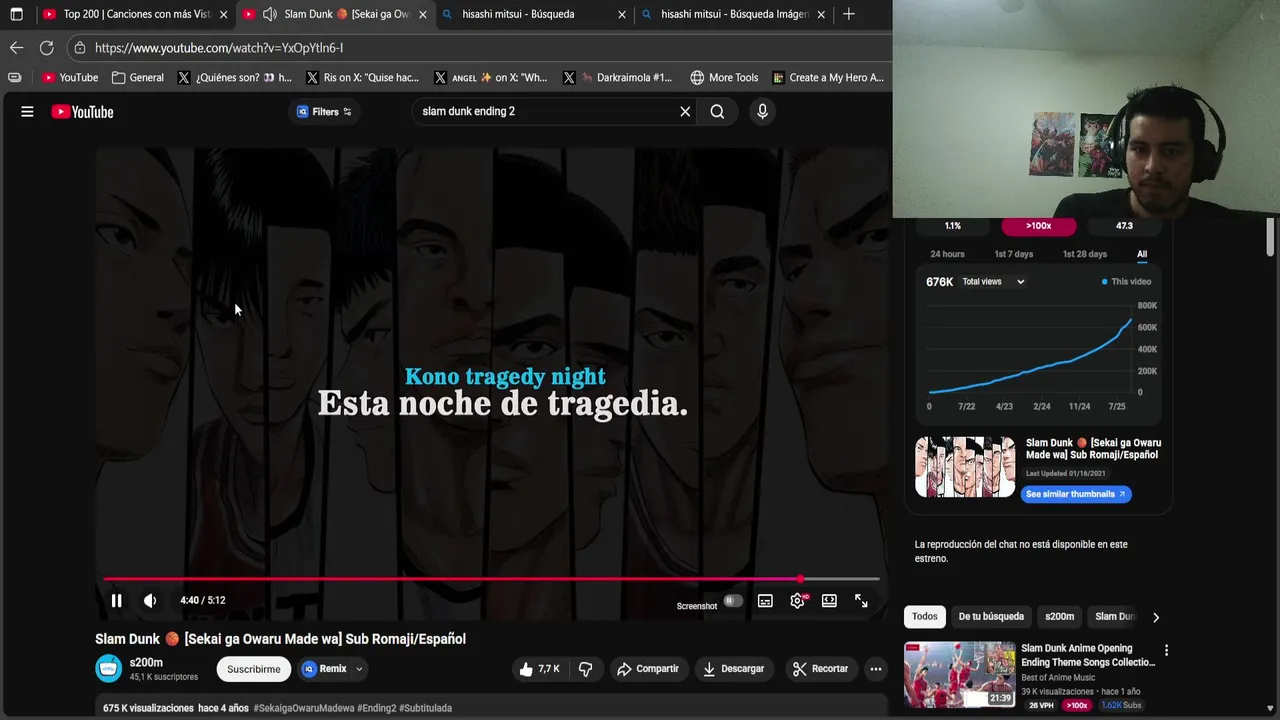Viewport: 1280px width, 720px height.
Task: Switch to theater mode
Action: click(x=829, y=601)
